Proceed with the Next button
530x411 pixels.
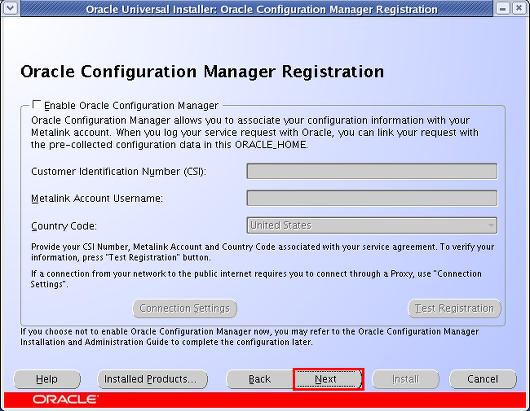pos(328,379)
